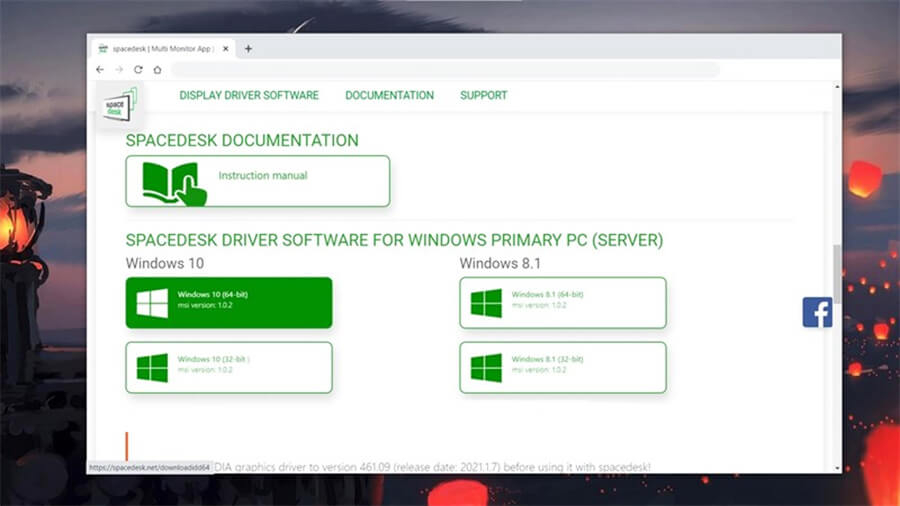The height and width of the screenshot is (506, 900).
Task: Click Windows logo in Windows 10 64-bit card
Action: click(152, 303)
